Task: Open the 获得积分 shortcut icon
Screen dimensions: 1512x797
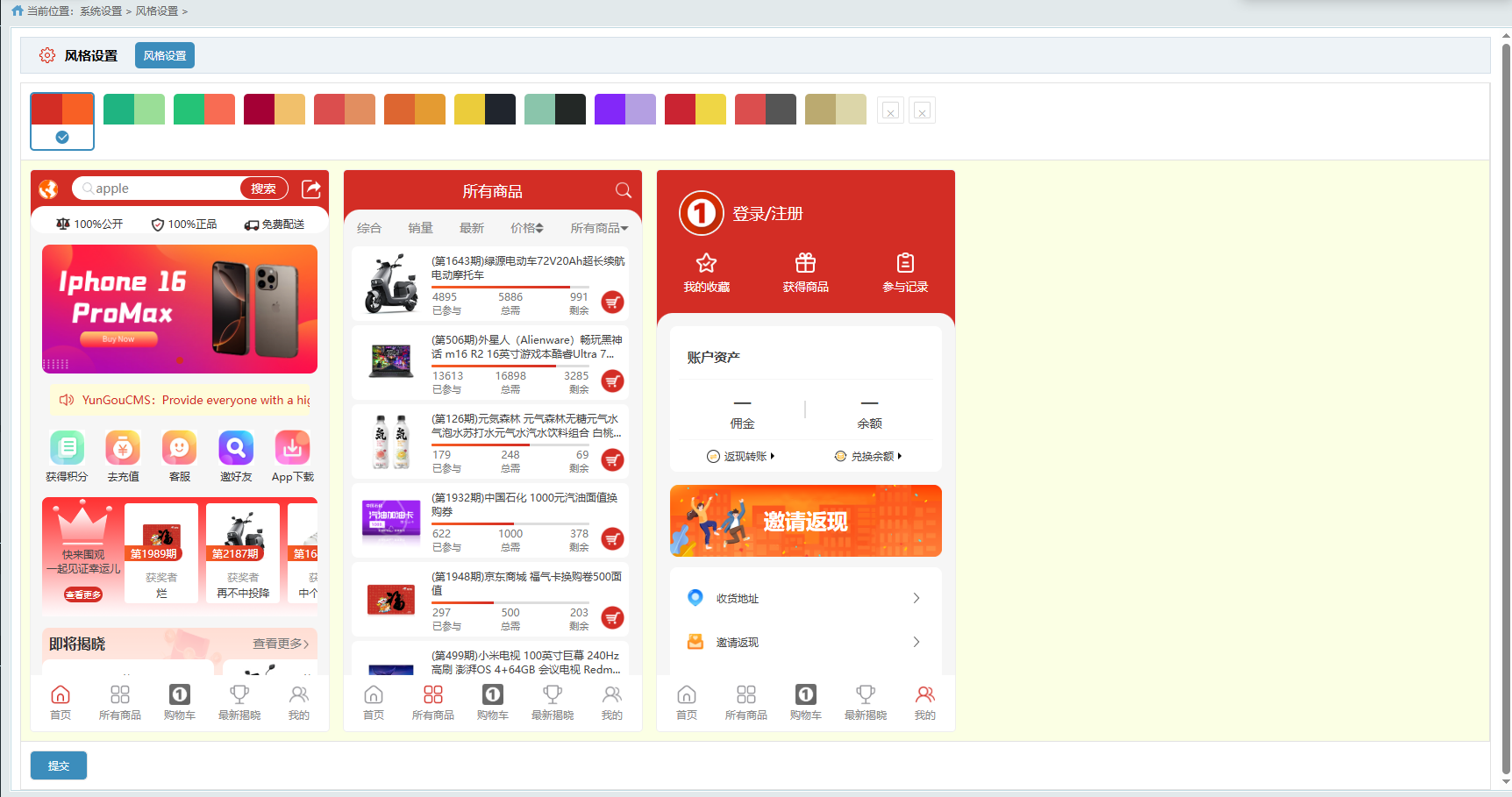Action: click(x=67, y=448)
